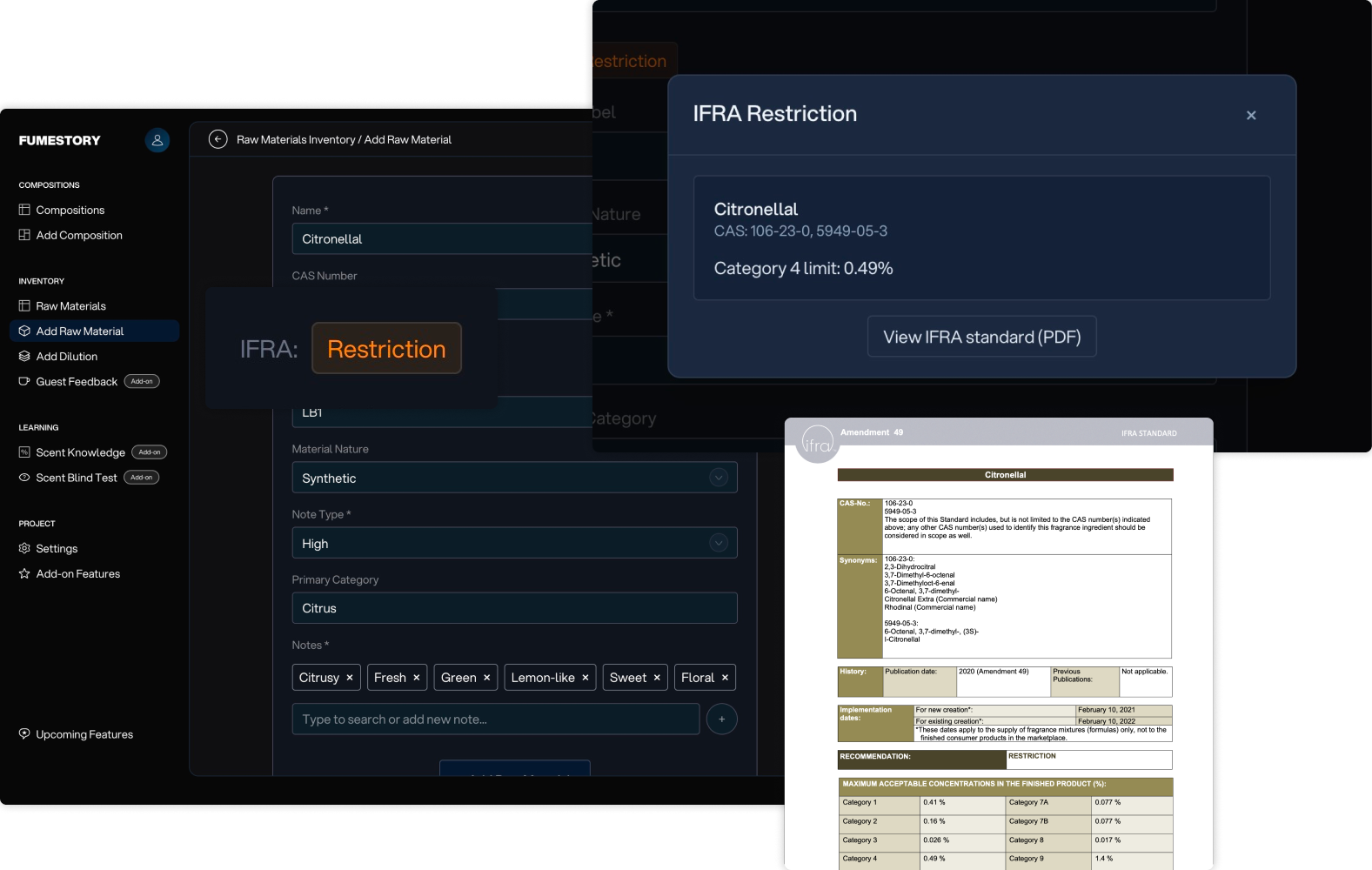The height and width of the screenshot is (870, 1372).
Task: Click View IFRA standard (PDF) button
Action: click(982, 337)
